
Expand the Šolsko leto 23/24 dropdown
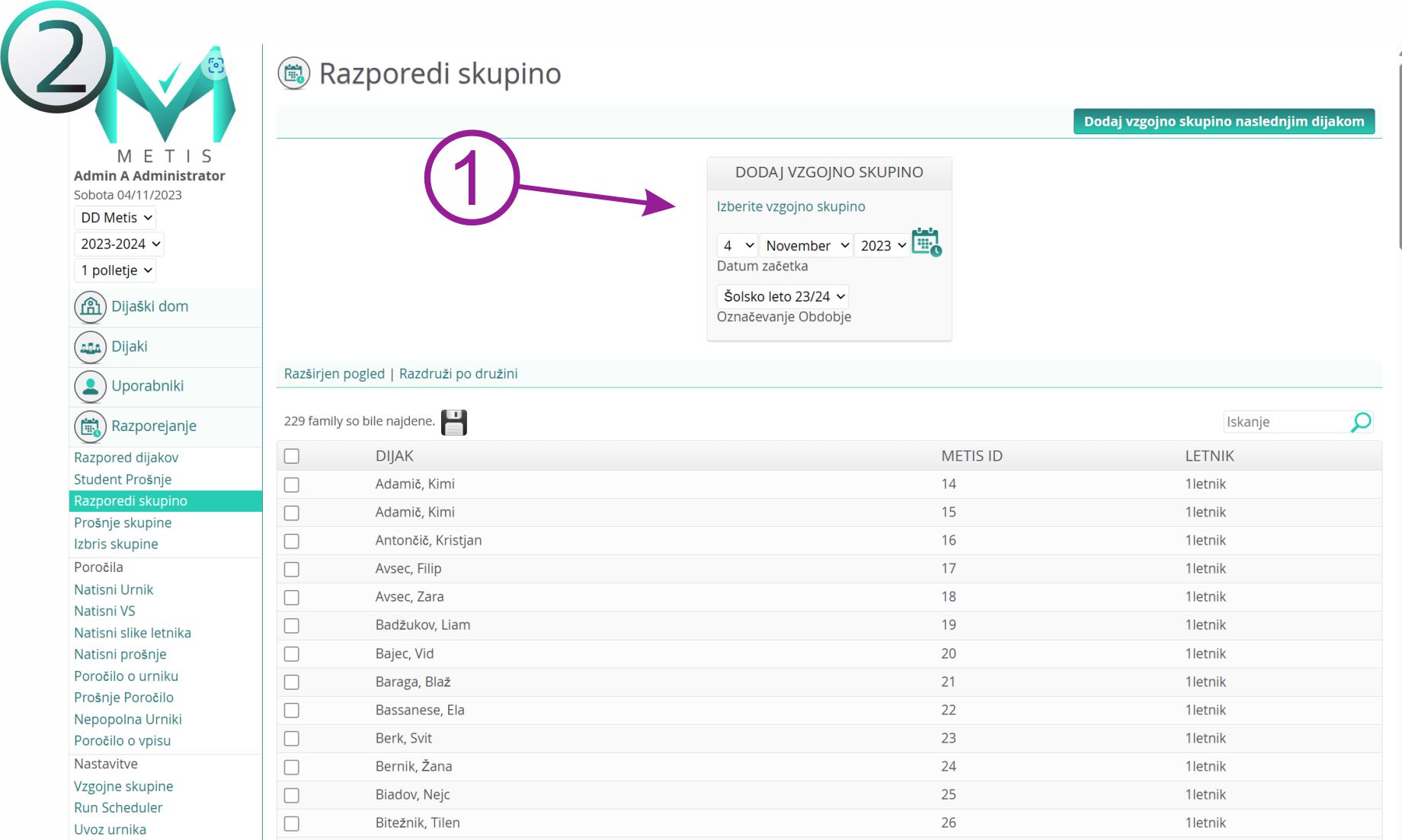click(x=783, y=296)
